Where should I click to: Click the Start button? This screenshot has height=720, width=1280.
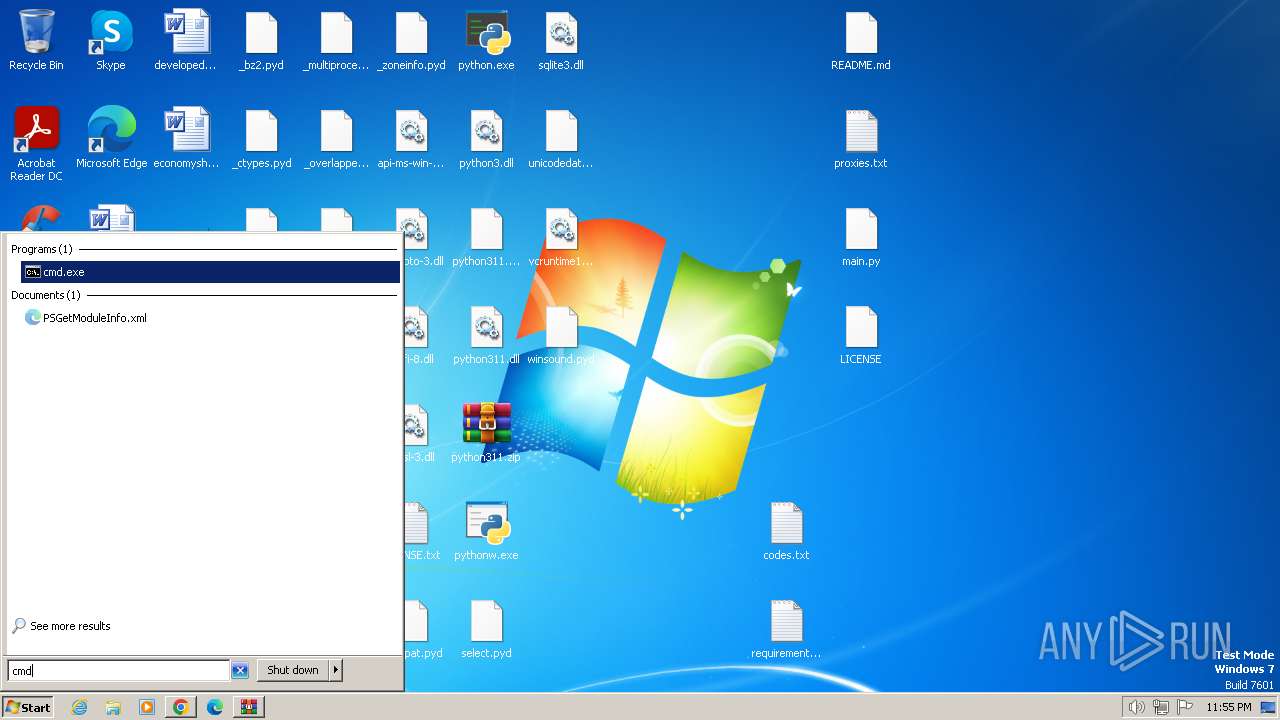[x=28, y=707]
